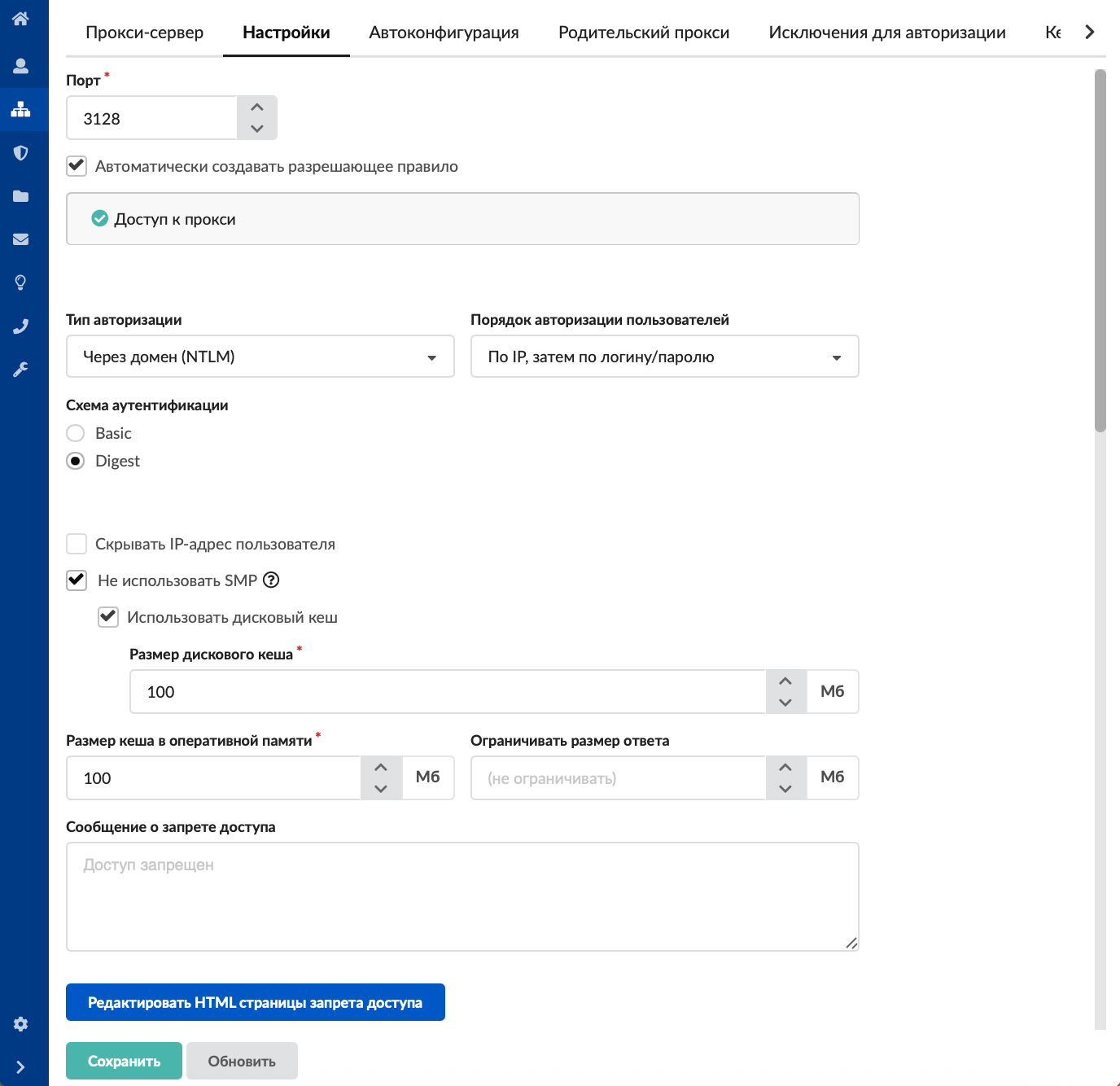
Task: Click the shield security icon in sidebar
Action: (x=21, y=153)
